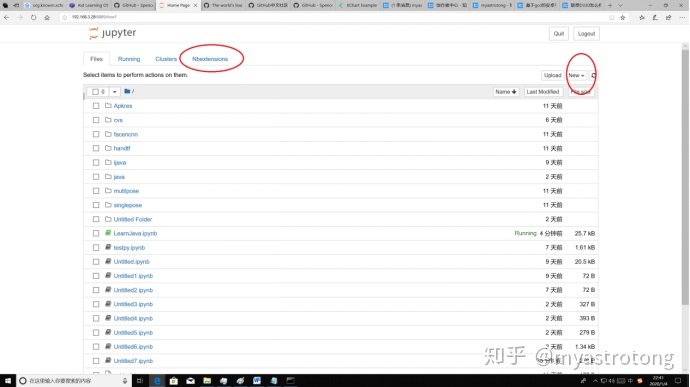
Task: Switch to Aid Learning browser tab
Action: tap(88, 5)
